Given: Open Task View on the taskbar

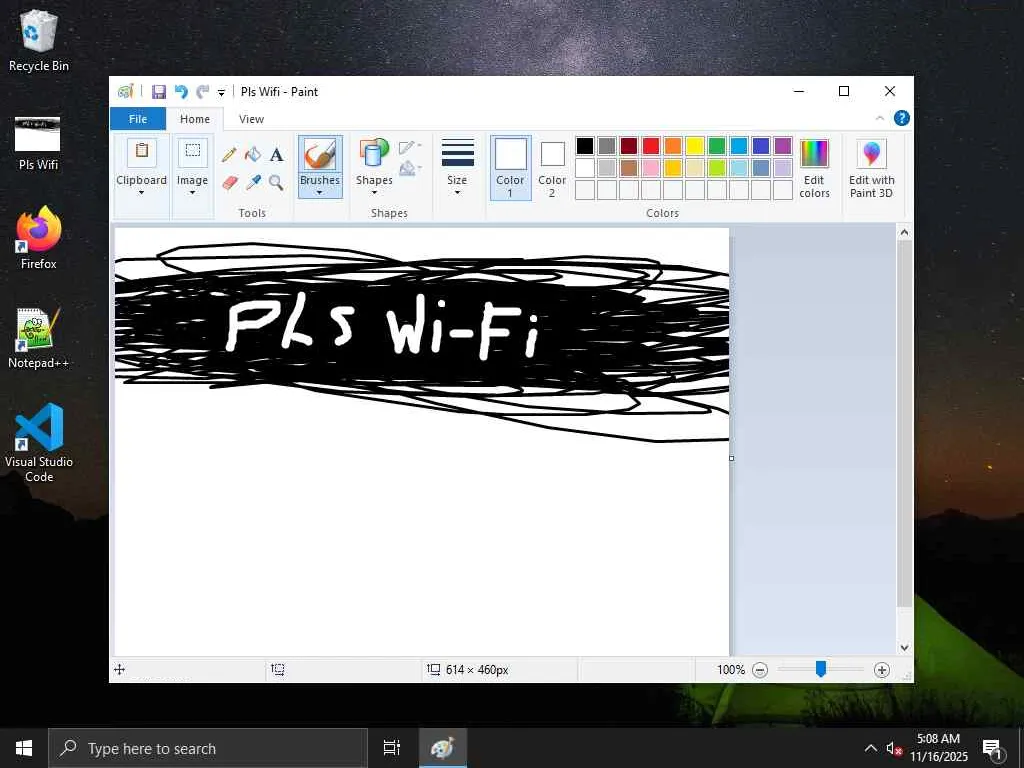Looking at the screenshot, I should coord(391,748).
